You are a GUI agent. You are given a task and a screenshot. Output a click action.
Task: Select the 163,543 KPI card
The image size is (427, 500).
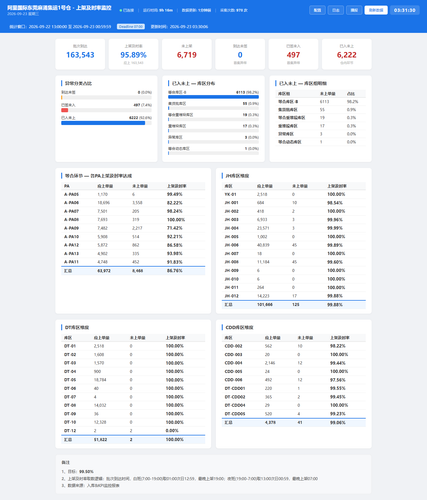(80, 54)
